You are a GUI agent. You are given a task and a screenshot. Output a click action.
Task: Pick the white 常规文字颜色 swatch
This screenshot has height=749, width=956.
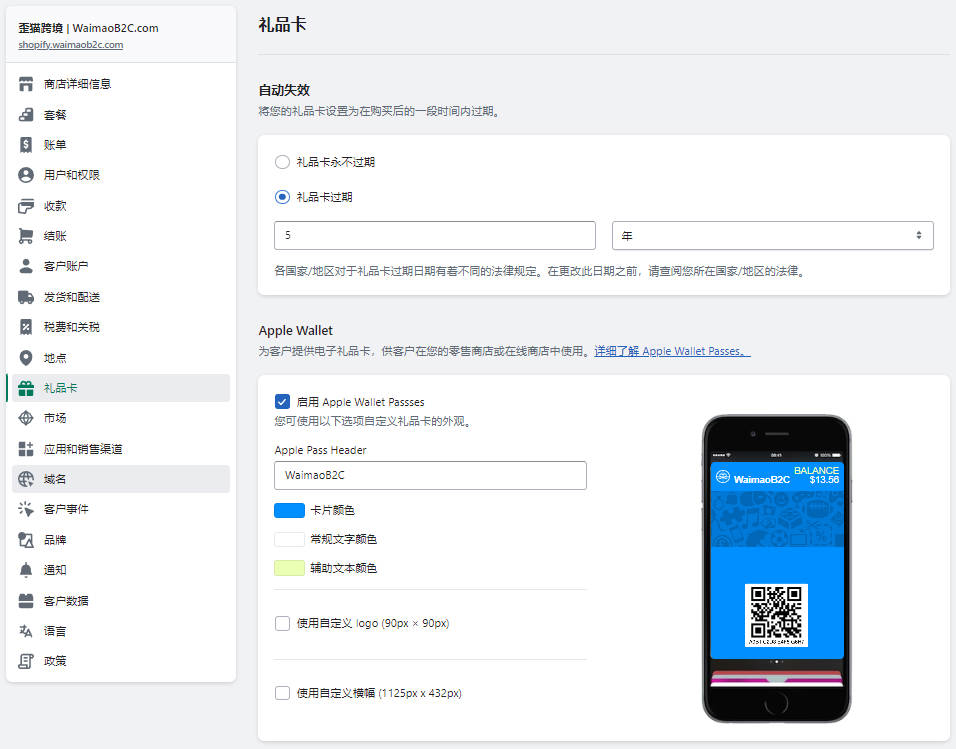pyautogui.click(x=290, y=539)
